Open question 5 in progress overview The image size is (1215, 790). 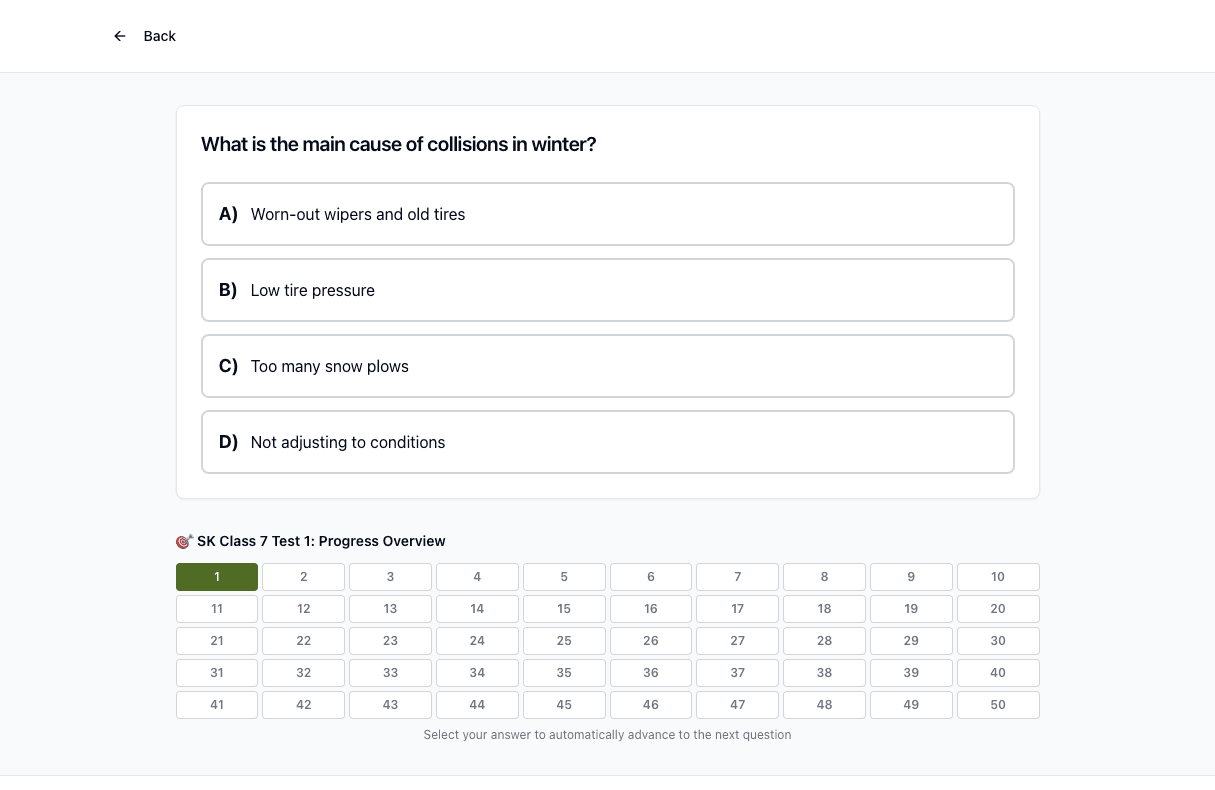pyautogui.click(x=564, y=577)
